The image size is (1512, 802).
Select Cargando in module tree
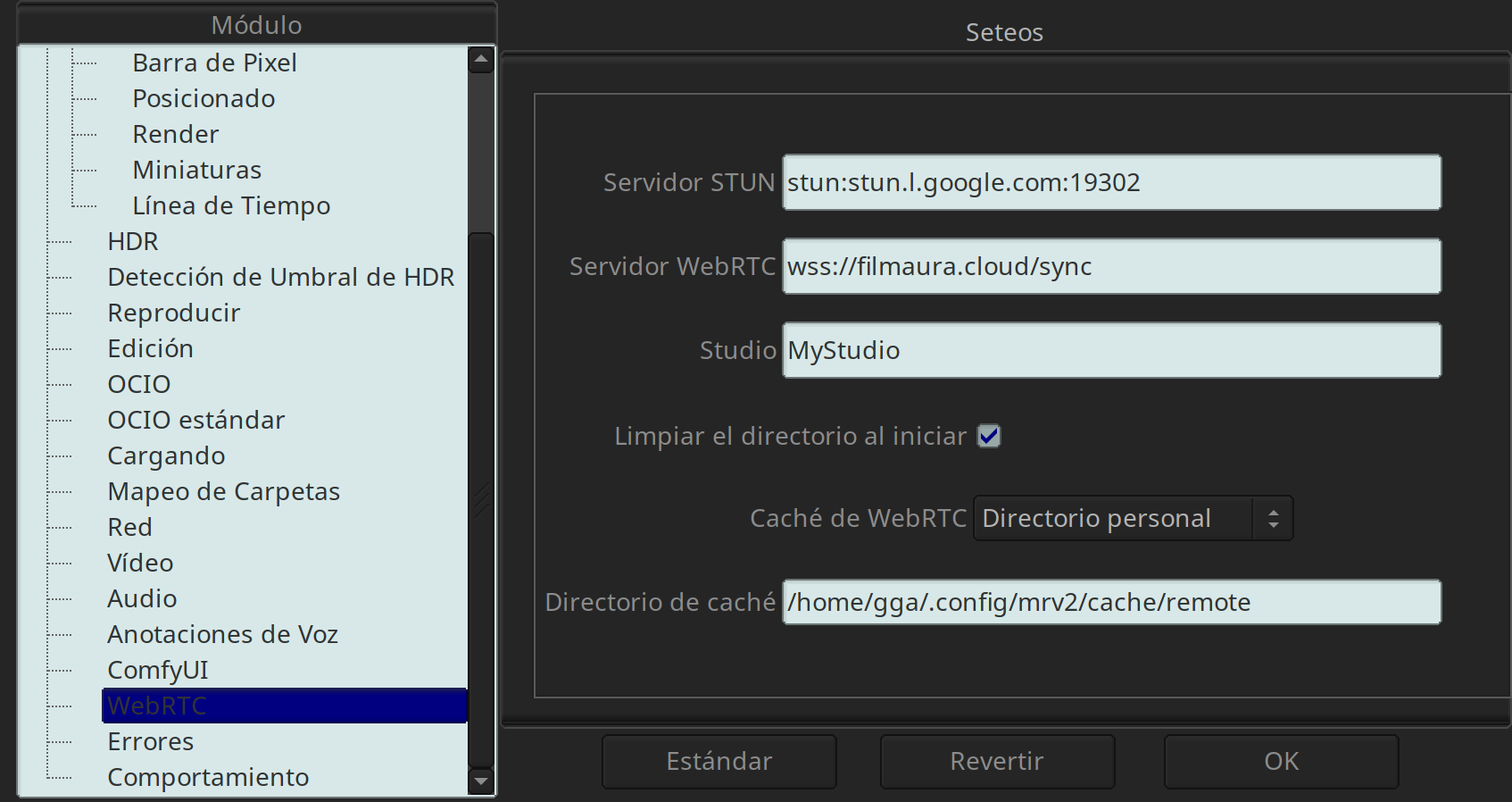[x=166, y=455]
